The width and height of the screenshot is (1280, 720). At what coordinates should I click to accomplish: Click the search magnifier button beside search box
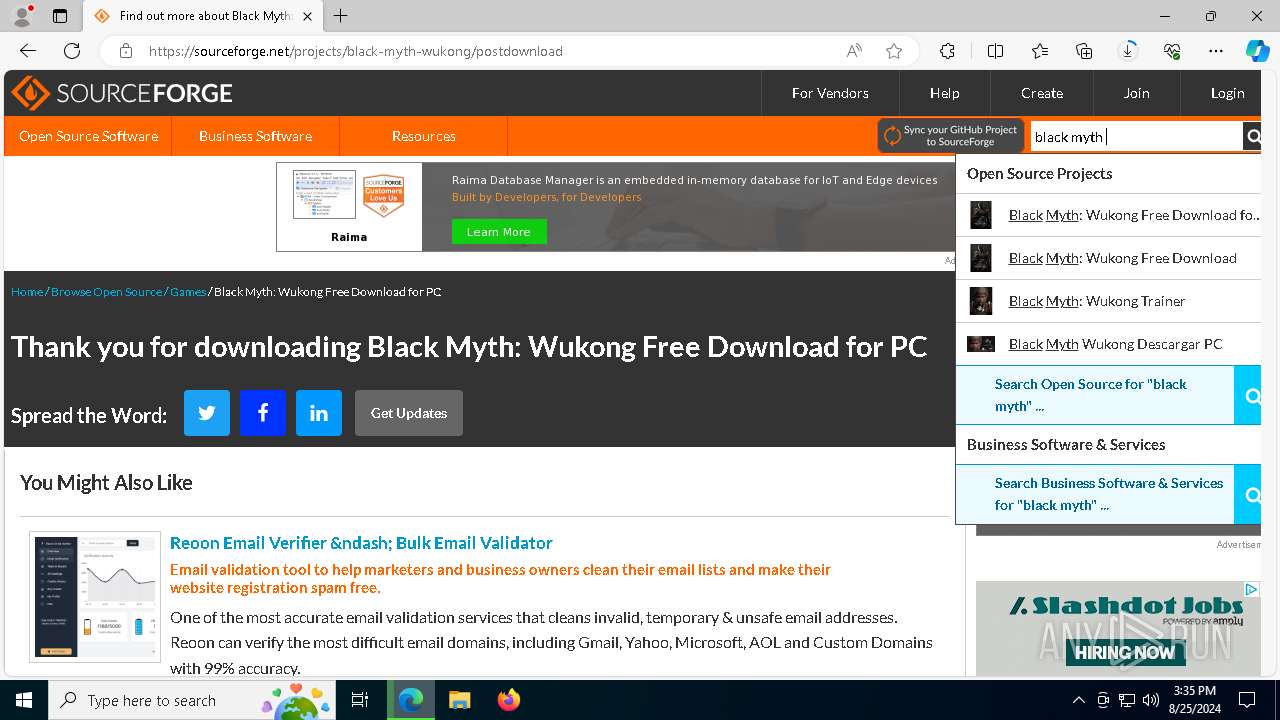[1252, 137]
